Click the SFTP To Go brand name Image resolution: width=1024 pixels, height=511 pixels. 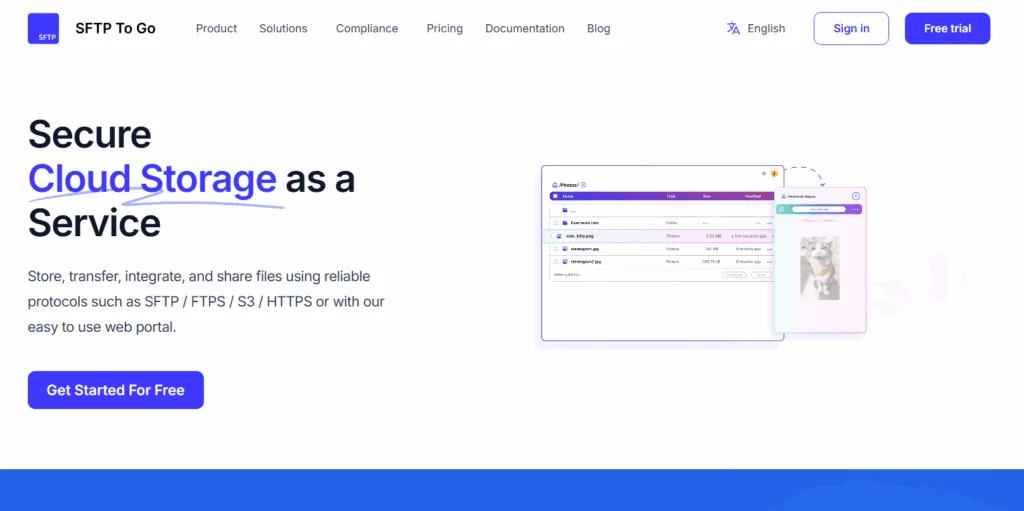pos(116,29)
